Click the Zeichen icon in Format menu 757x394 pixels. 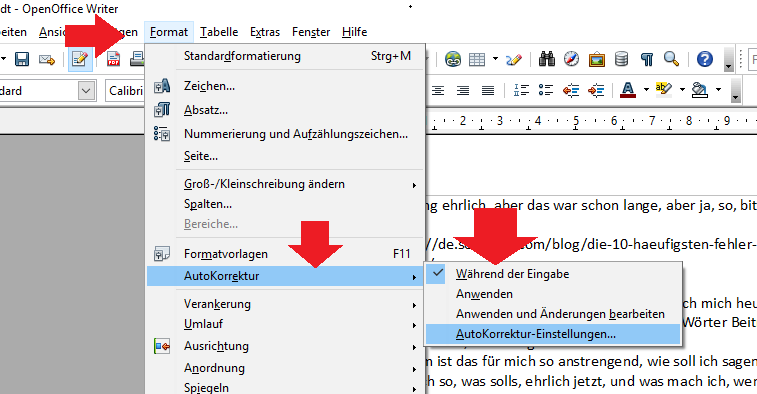click(162, 86)
